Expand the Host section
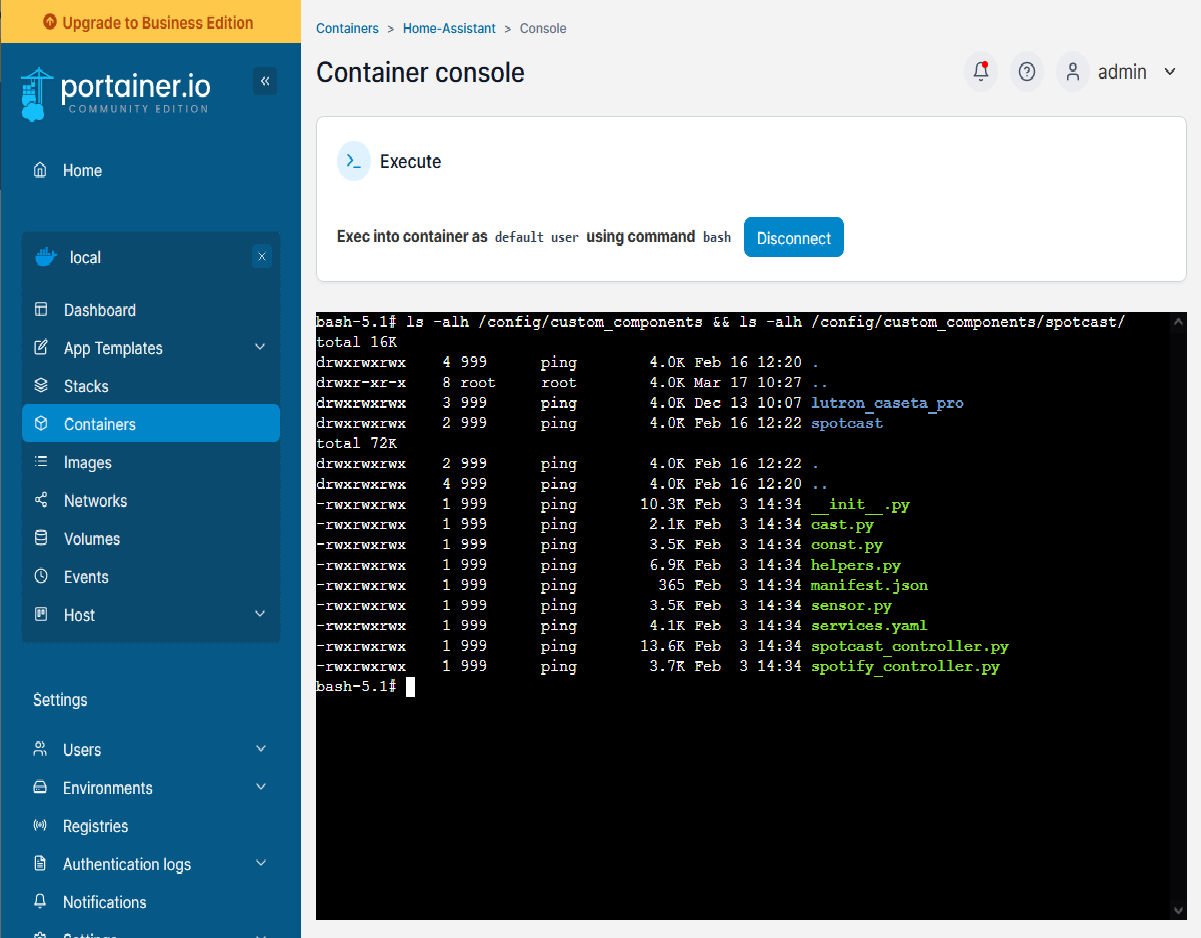The height and width of the screenshot is (938, 1201). [260, 614]
